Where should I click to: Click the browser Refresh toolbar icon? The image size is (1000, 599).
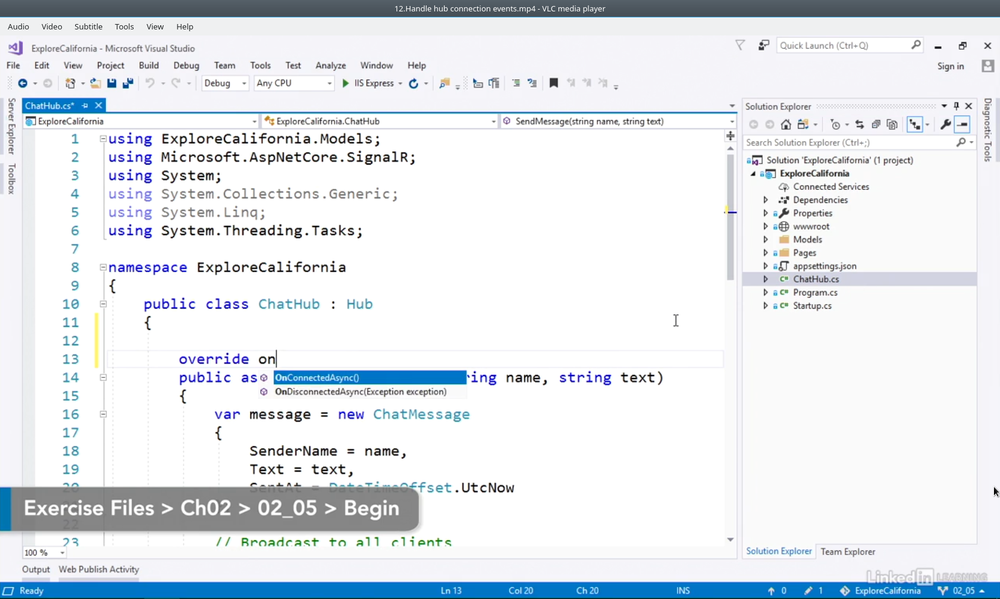point(413,84)
